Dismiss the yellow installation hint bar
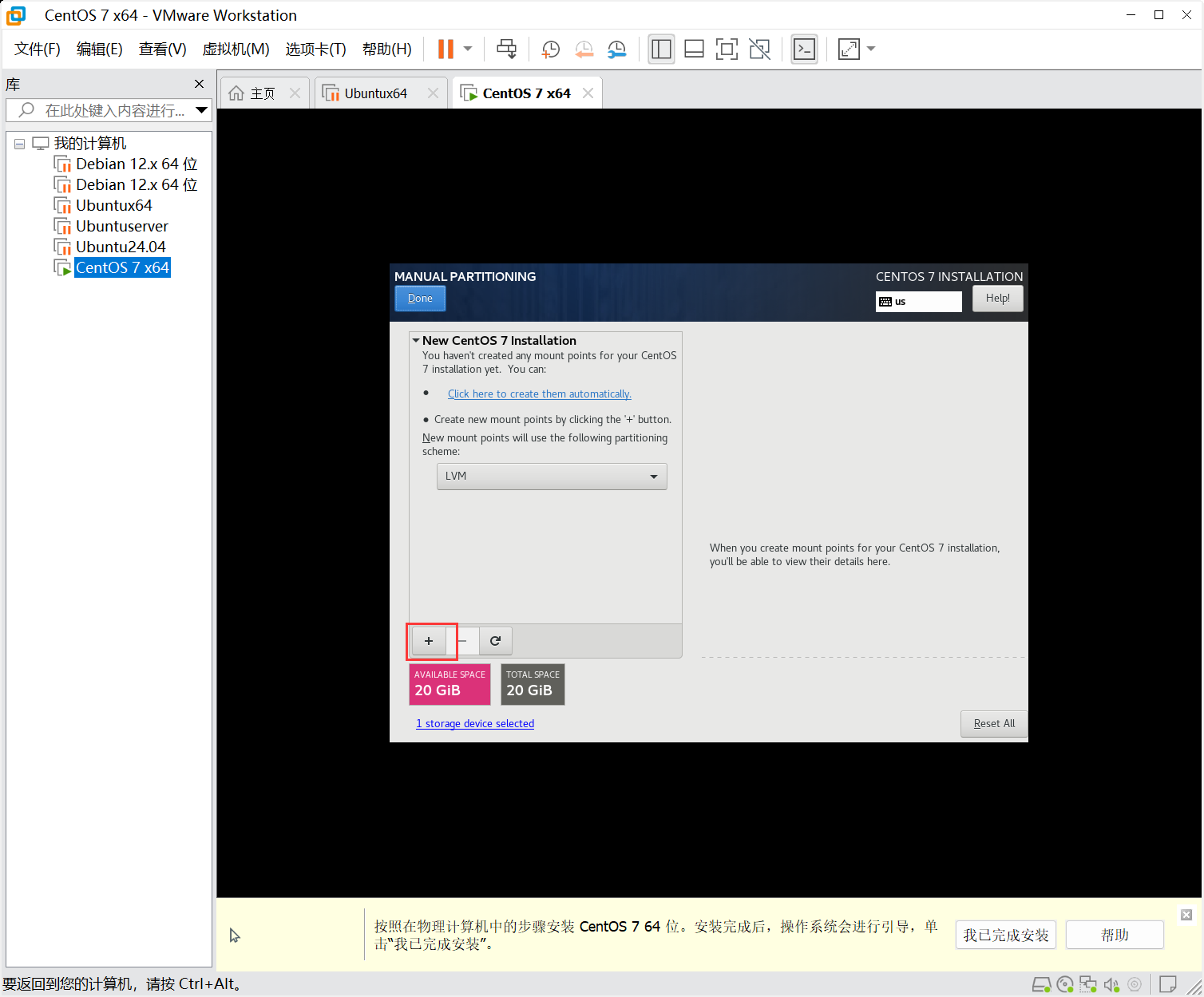Viewport: 1204px width, 997px height. pyautogui.click(x=1186, y=915)
